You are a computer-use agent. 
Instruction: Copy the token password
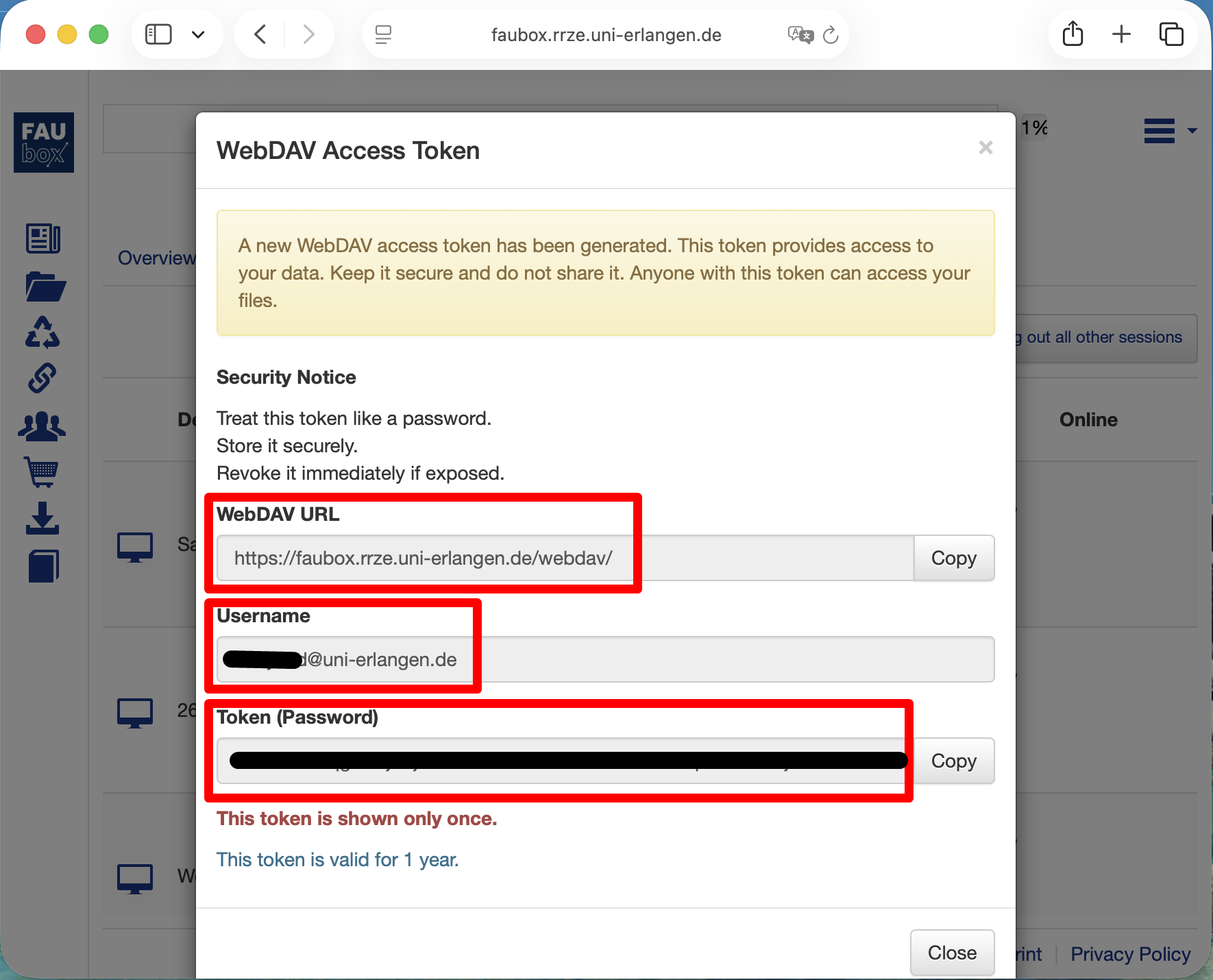pyautogui.click(x=953, y=761)
